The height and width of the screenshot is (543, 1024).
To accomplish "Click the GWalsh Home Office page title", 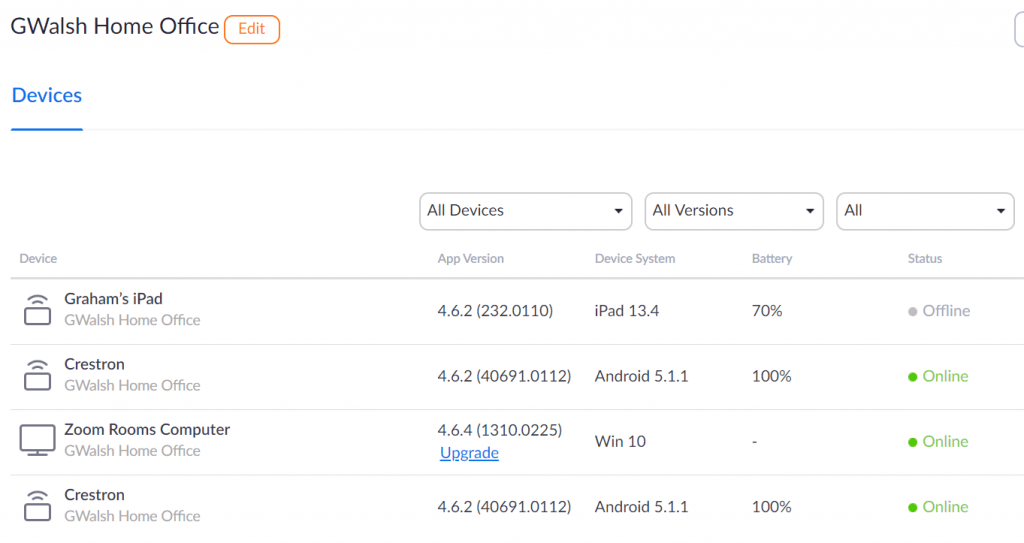I will (x=115, y=27).
